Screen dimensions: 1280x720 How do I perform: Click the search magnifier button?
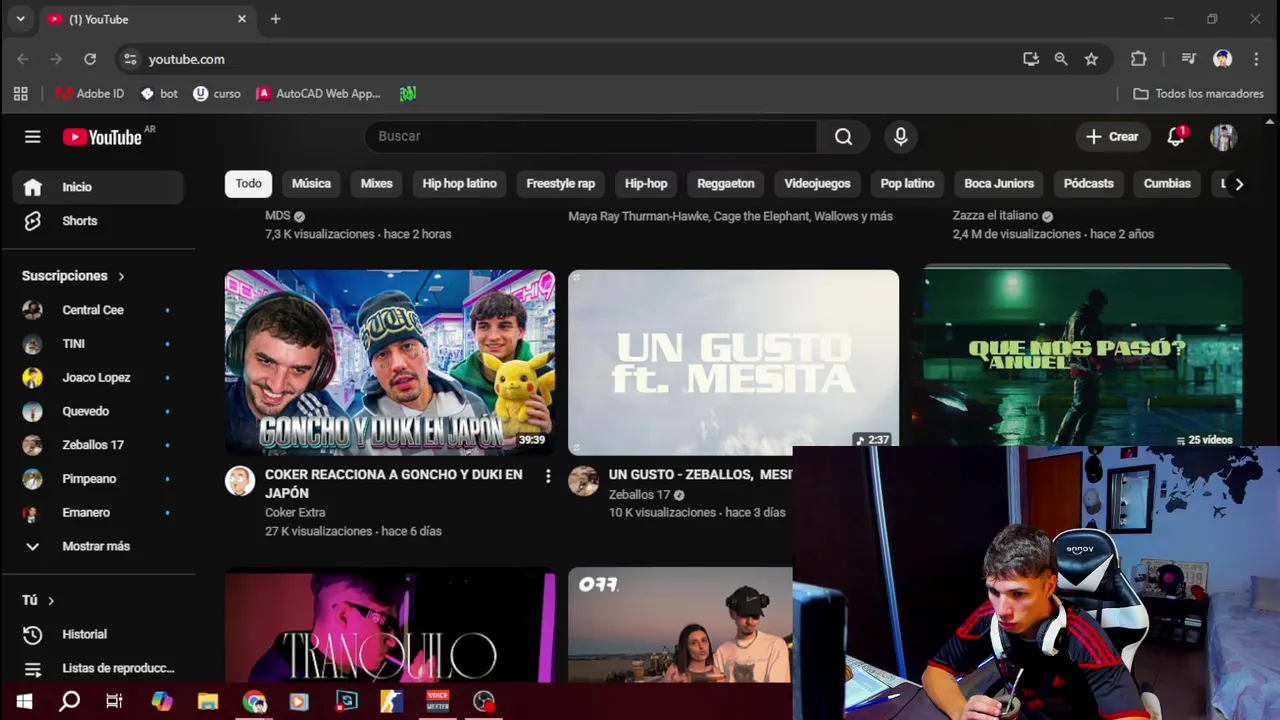[843, 137]
